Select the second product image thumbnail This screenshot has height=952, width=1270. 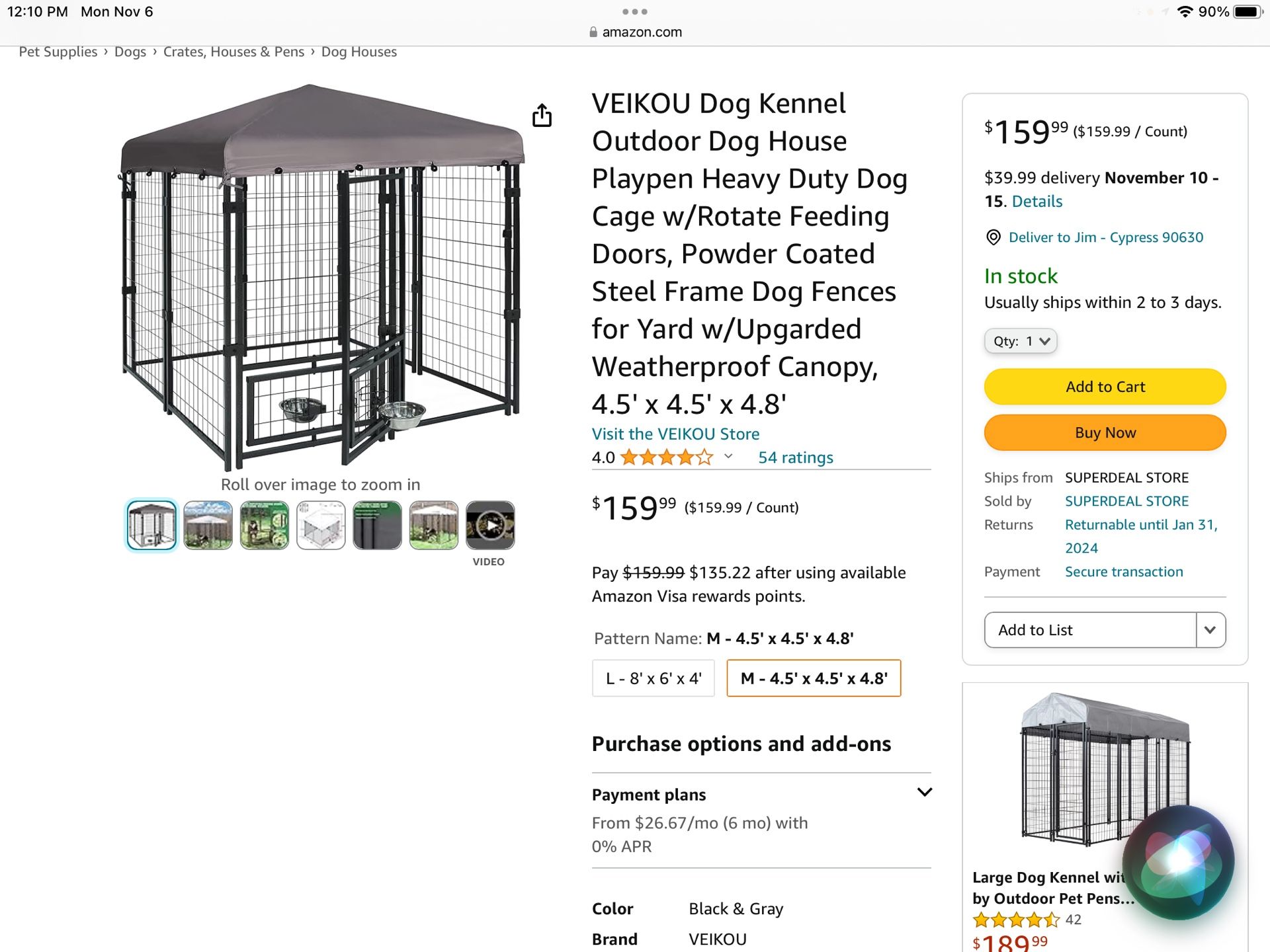(x=207, y=524)
